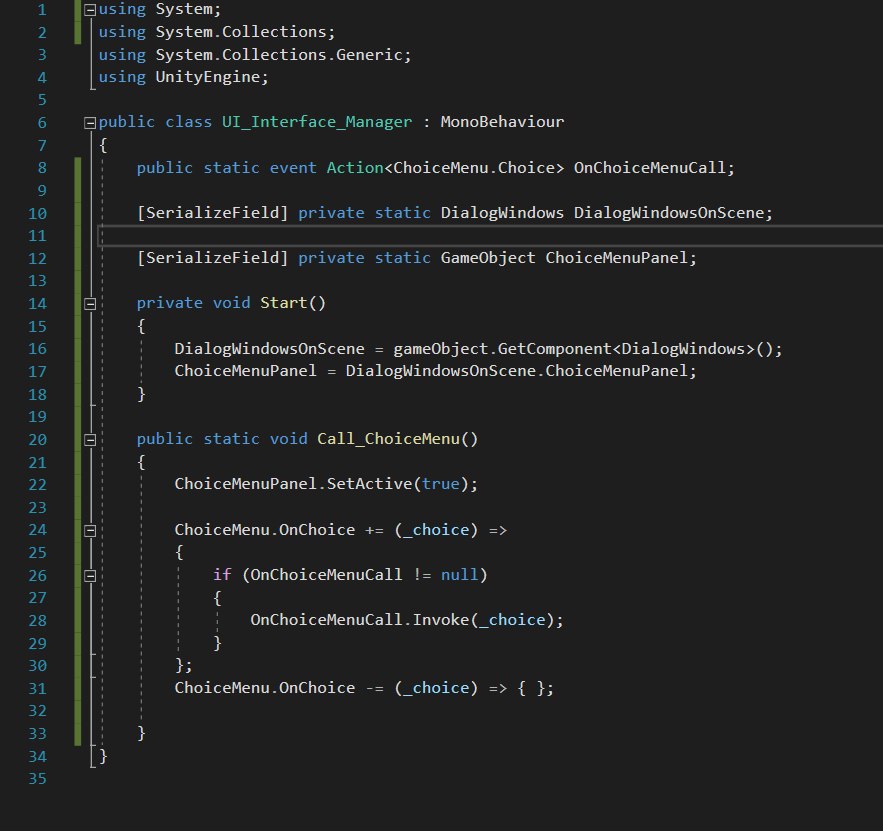Click the 'Start()' method name
Viewport: 883px width, 831px height.
pos(293,303)
